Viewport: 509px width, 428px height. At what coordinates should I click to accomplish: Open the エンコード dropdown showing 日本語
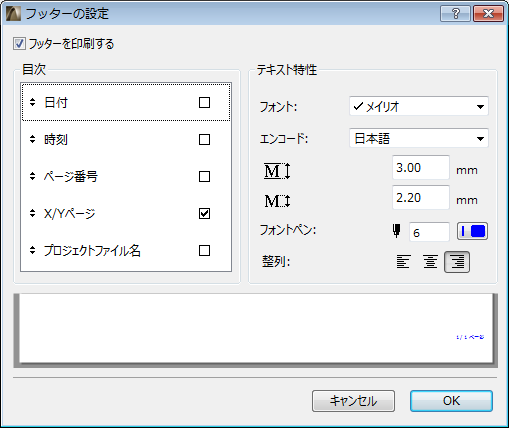coord(419,138)
